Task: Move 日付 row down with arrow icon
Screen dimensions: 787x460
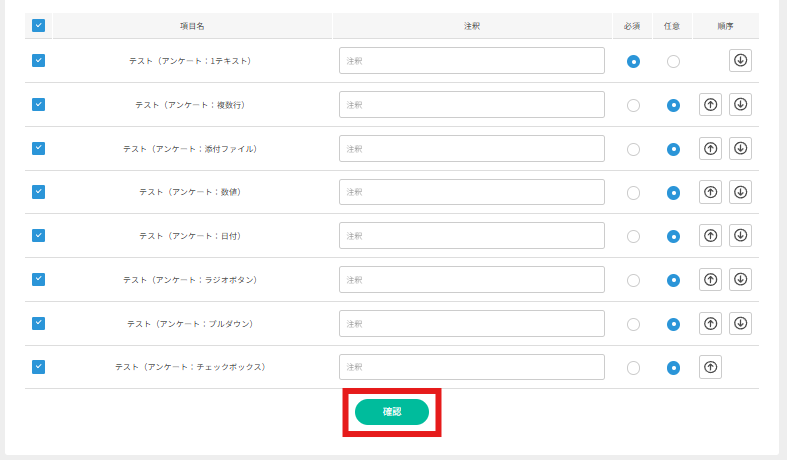Action: click(x=740, y=235)
